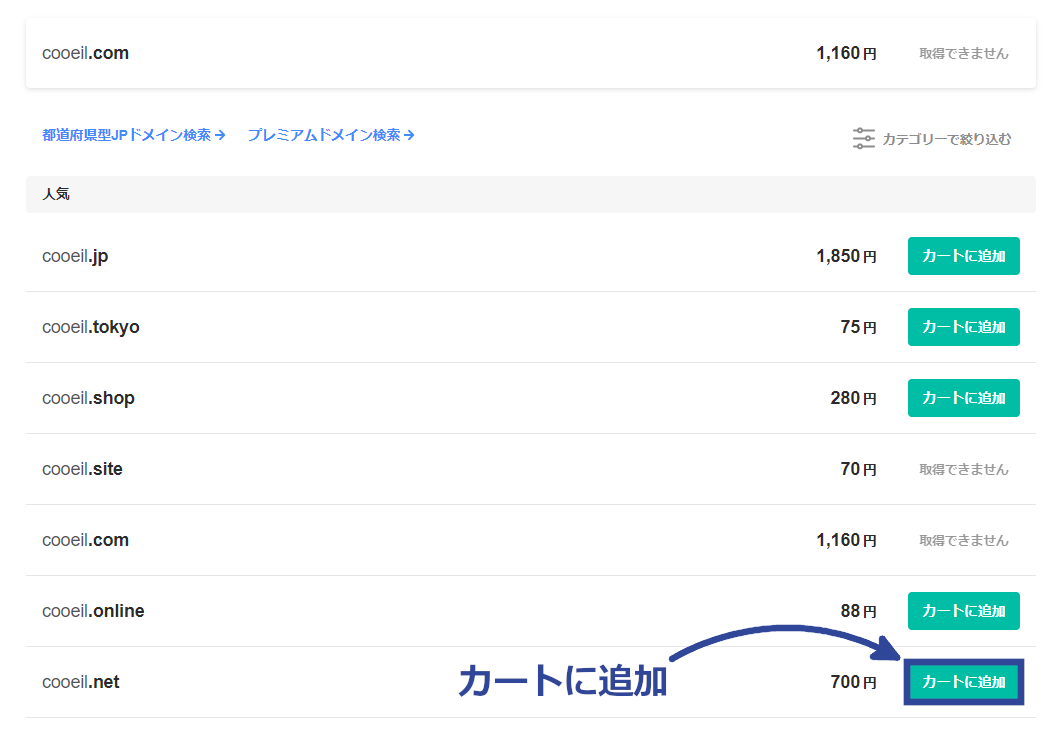Select the cooeil.net domain name
Image resolution: width=1062 pixels, height=732 pixels.
[81, 682]
